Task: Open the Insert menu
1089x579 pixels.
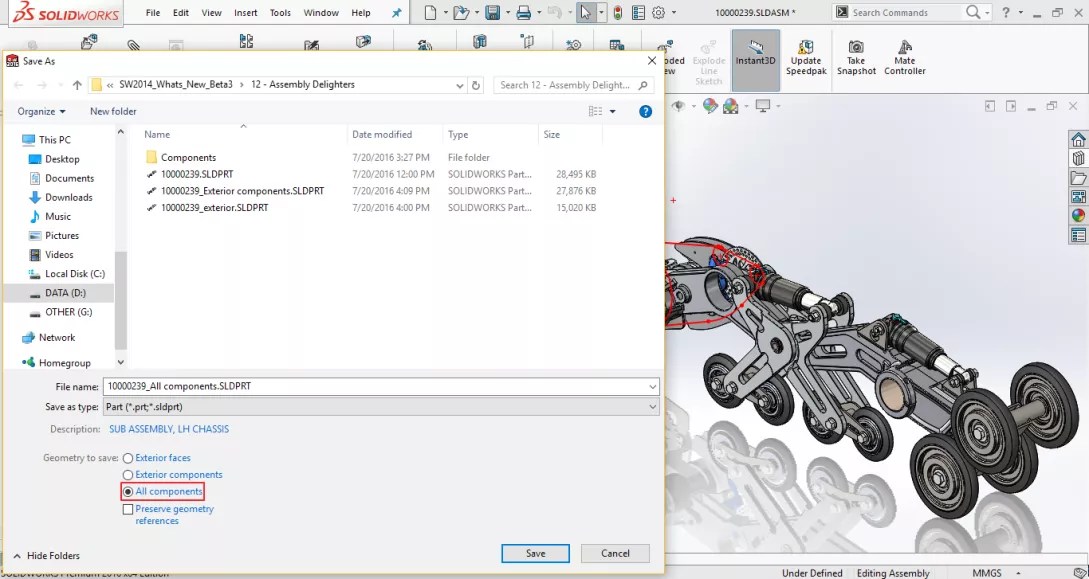Action: click(244, 13)
